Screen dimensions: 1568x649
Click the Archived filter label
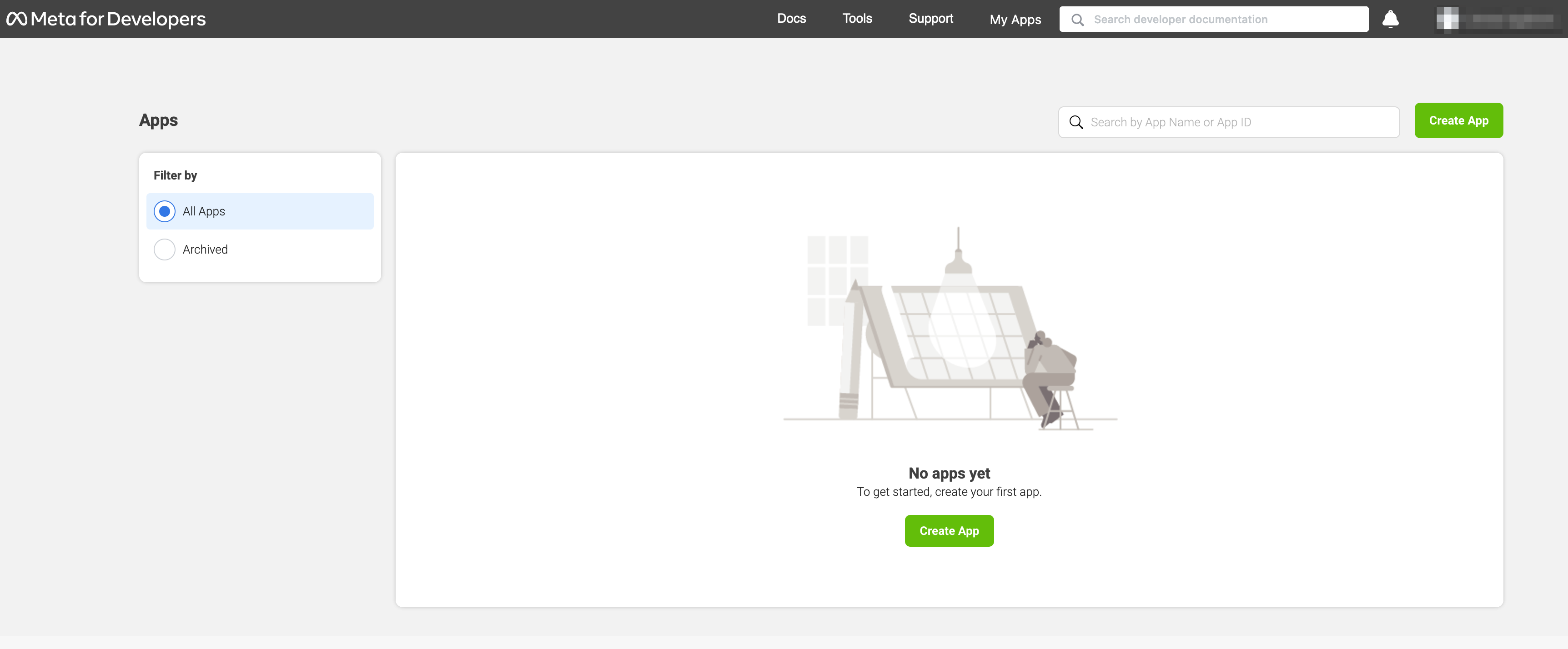coord(205,250)
